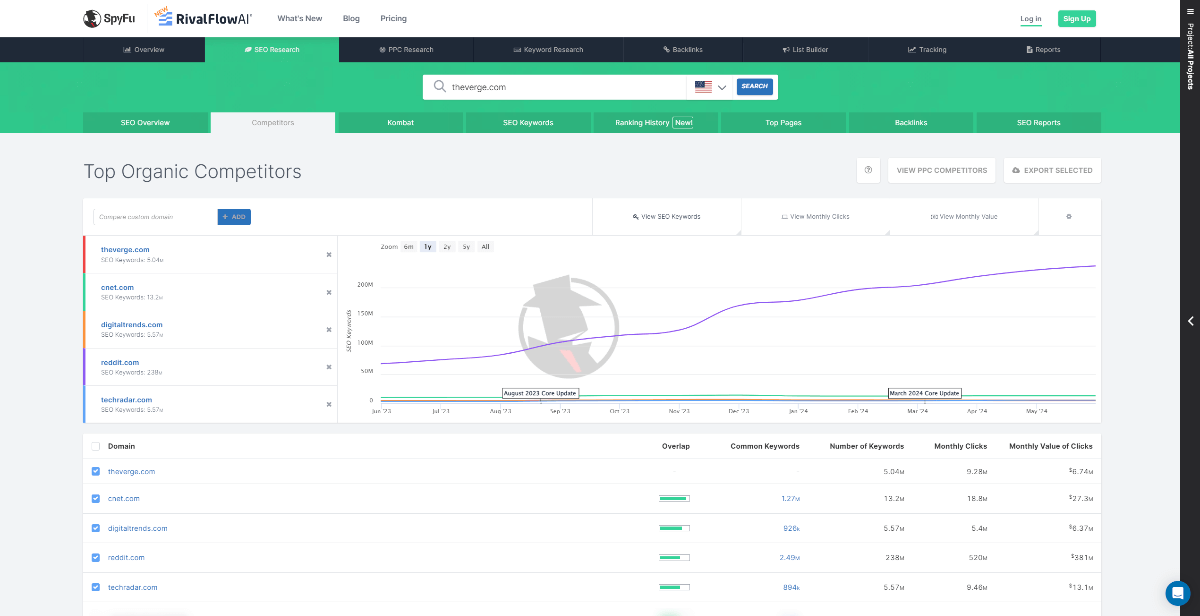Open the Reports nav section
1200x616 pixels.
(x=1043, y=49)
